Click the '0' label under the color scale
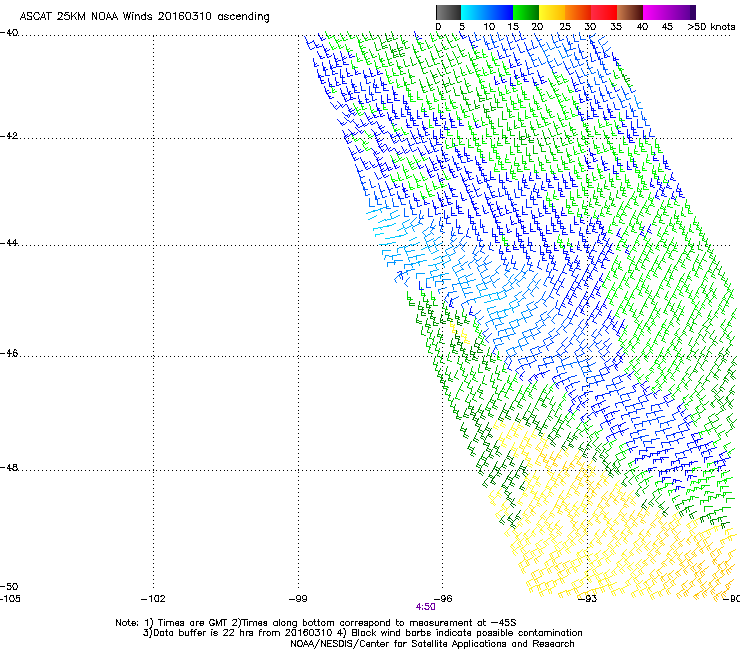 click(x=438, y=27)
